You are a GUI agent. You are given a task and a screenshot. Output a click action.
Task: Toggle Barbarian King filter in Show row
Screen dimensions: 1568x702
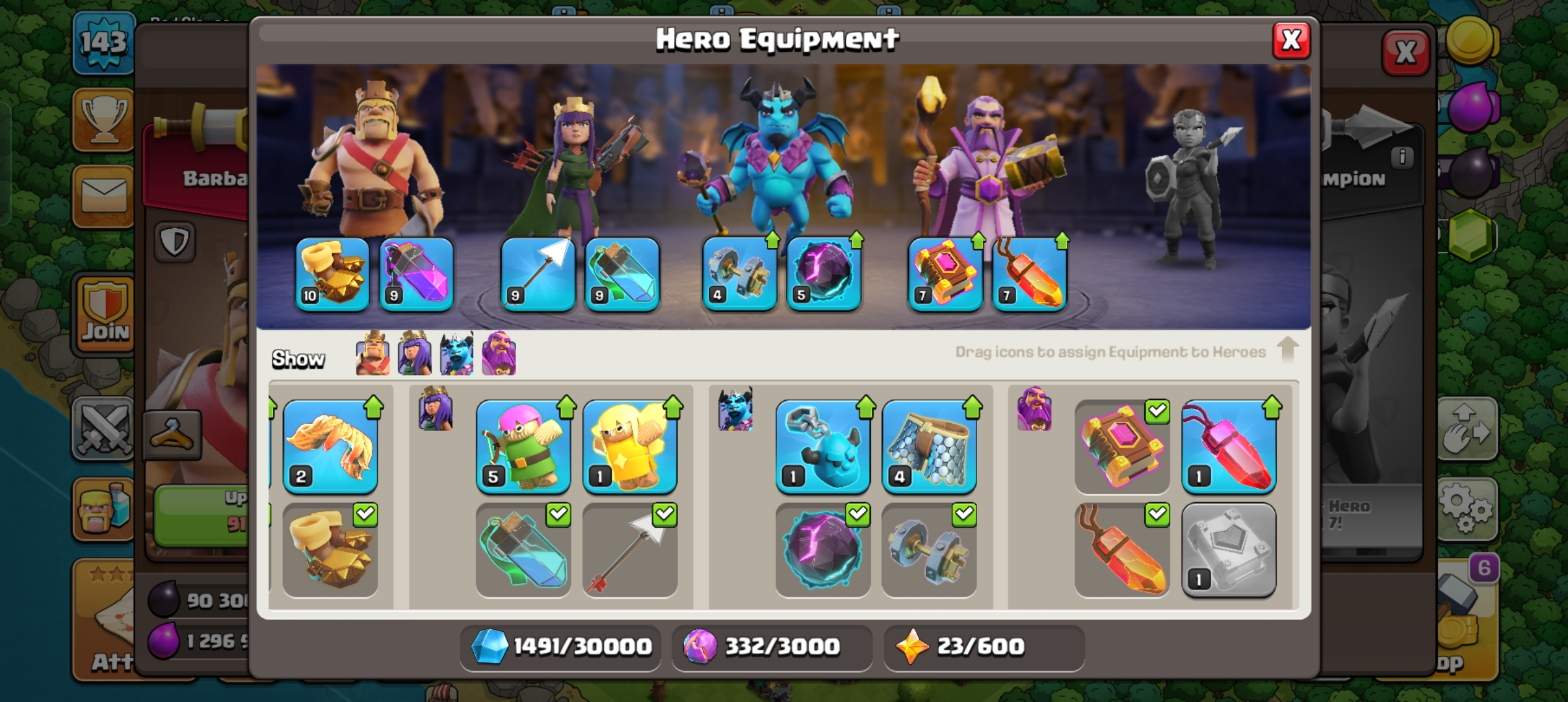(x=373, y=353)
